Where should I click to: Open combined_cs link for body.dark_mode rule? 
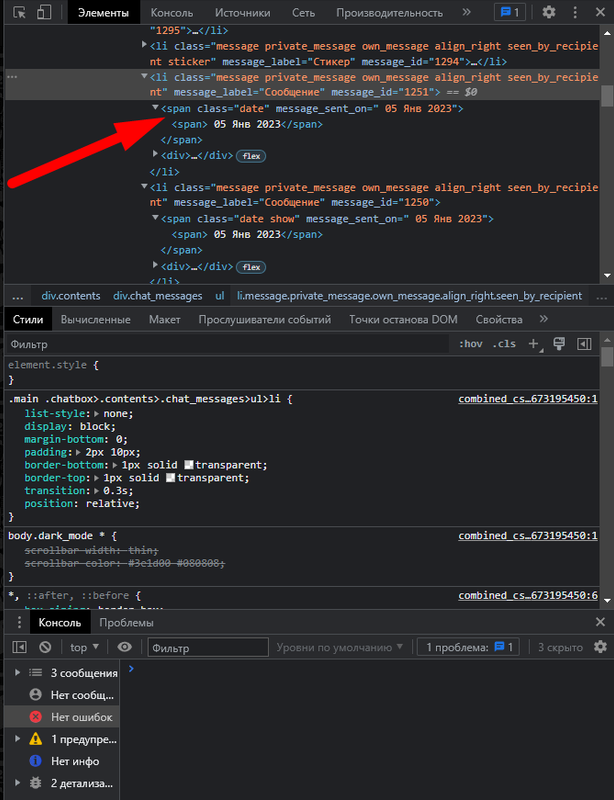click(x=528, y=536)
